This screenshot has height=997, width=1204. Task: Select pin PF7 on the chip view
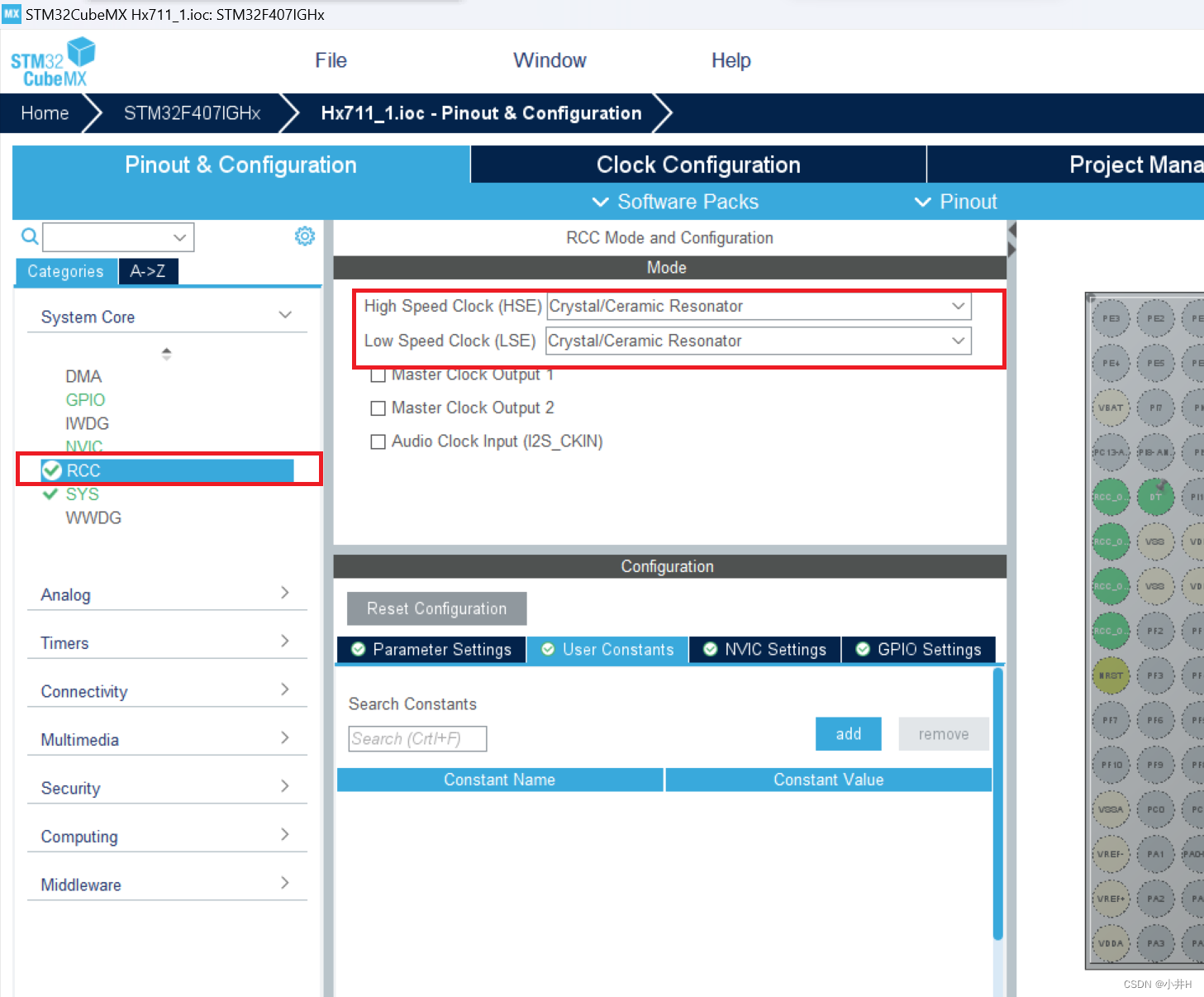coord(1111,720)
